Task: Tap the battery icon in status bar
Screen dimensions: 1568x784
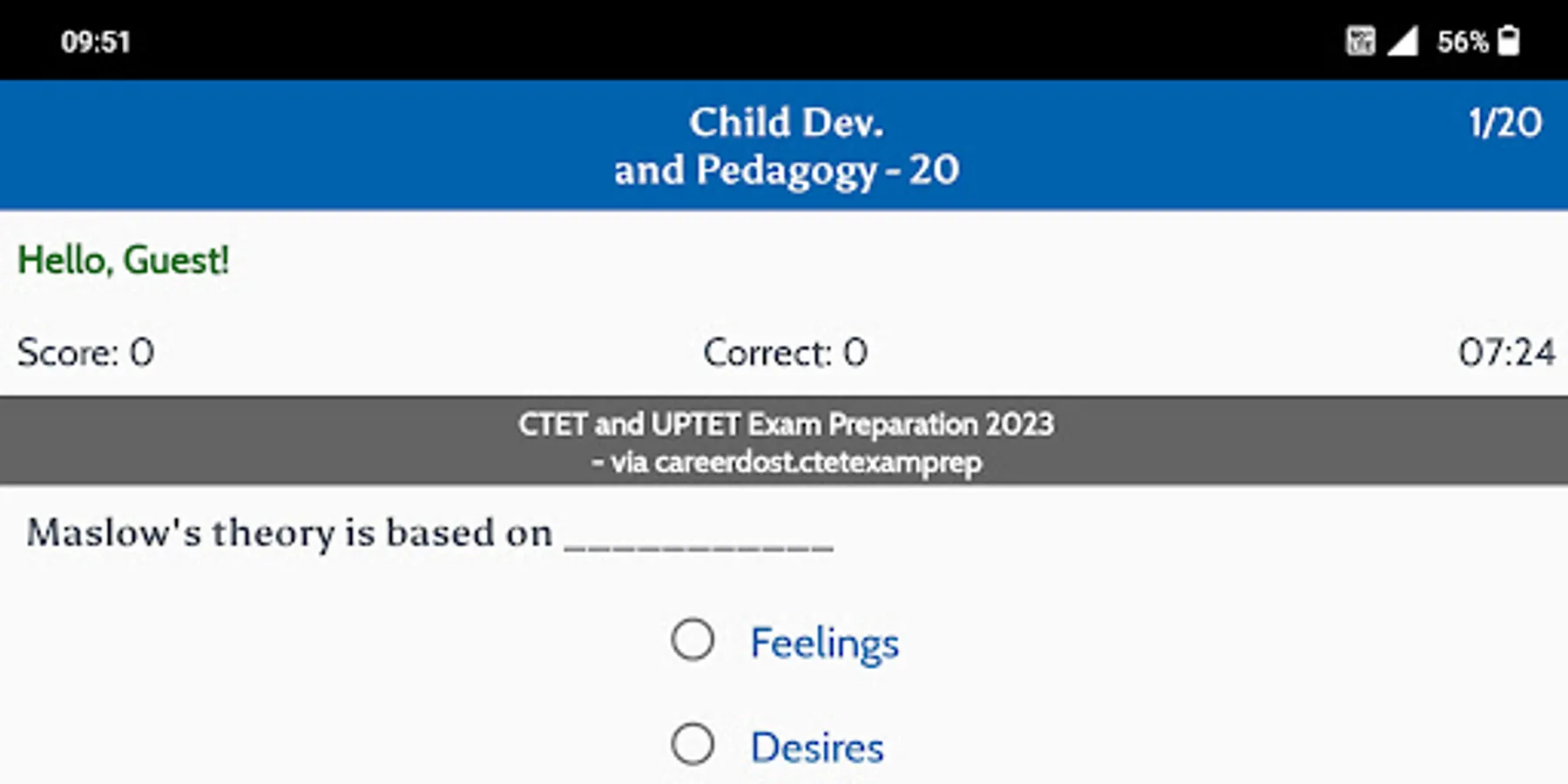Action: pos(1508,41)
